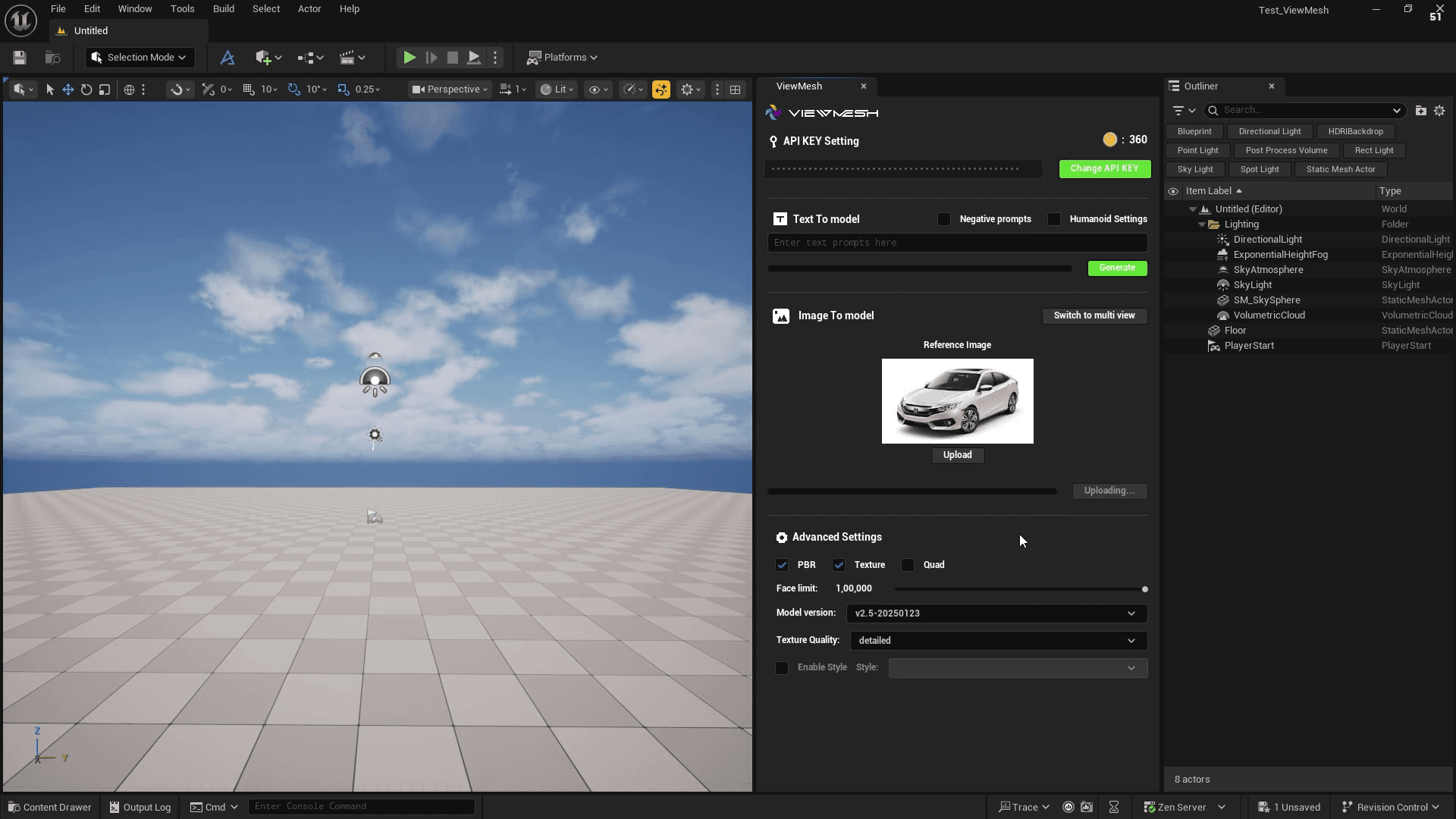Check the Negative prompts checkbox
This screenshot has width=1456, height=819.
(944, 219)
